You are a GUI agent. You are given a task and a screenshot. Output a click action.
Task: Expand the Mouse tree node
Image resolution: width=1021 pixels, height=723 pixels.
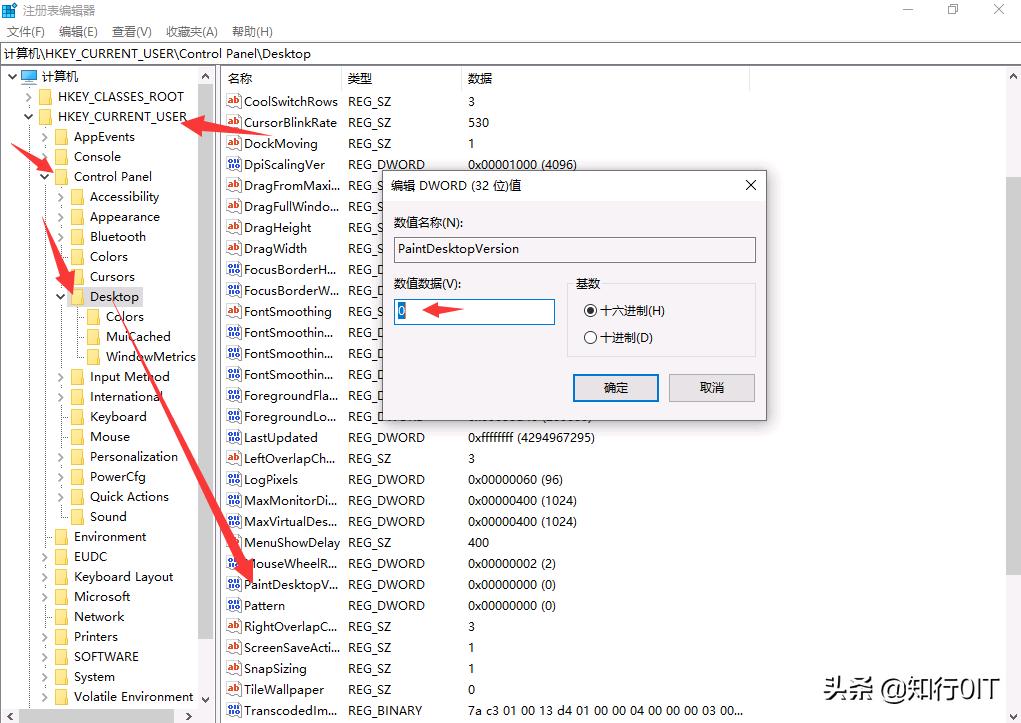61,436
